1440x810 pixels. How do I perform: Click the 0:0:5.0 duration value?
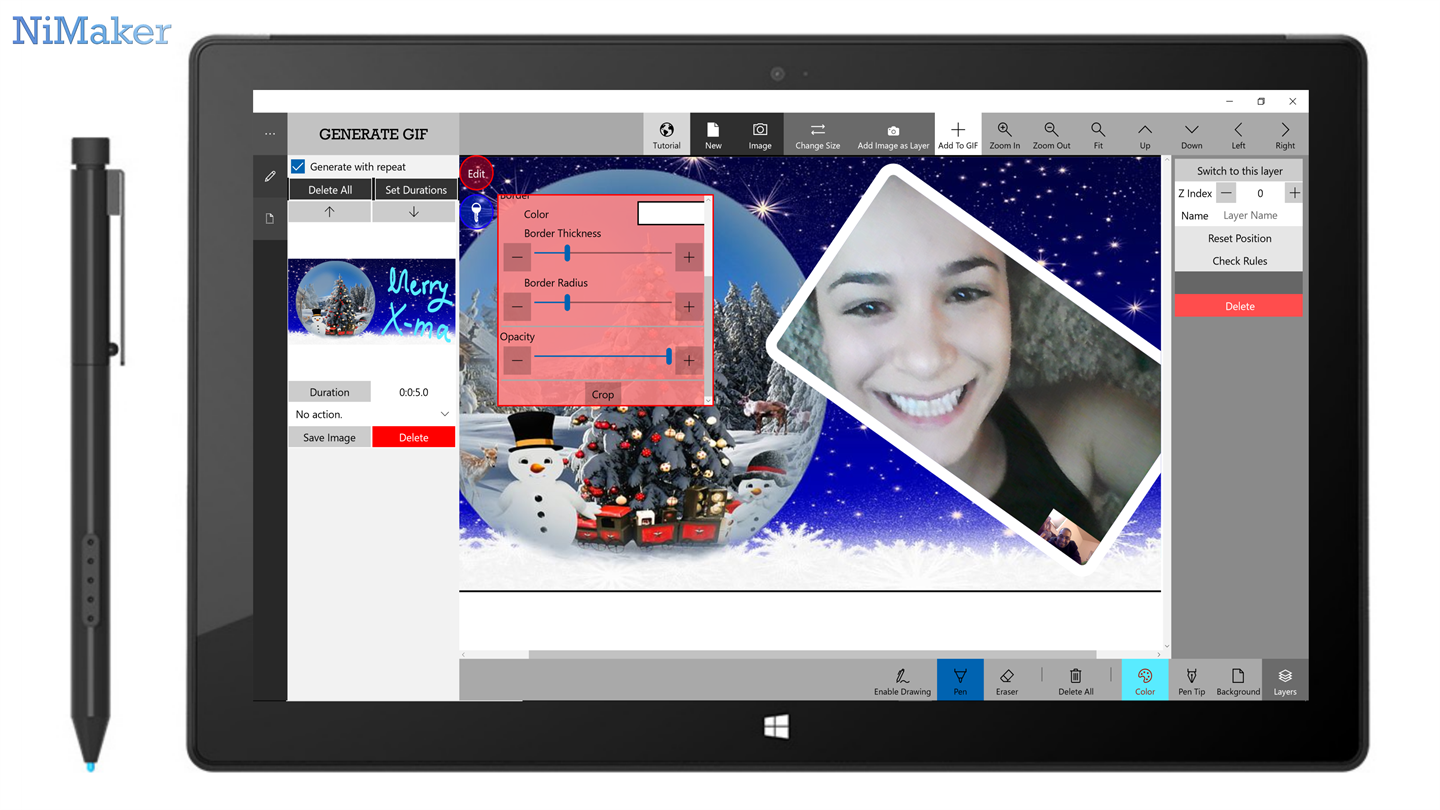[414, 392]
